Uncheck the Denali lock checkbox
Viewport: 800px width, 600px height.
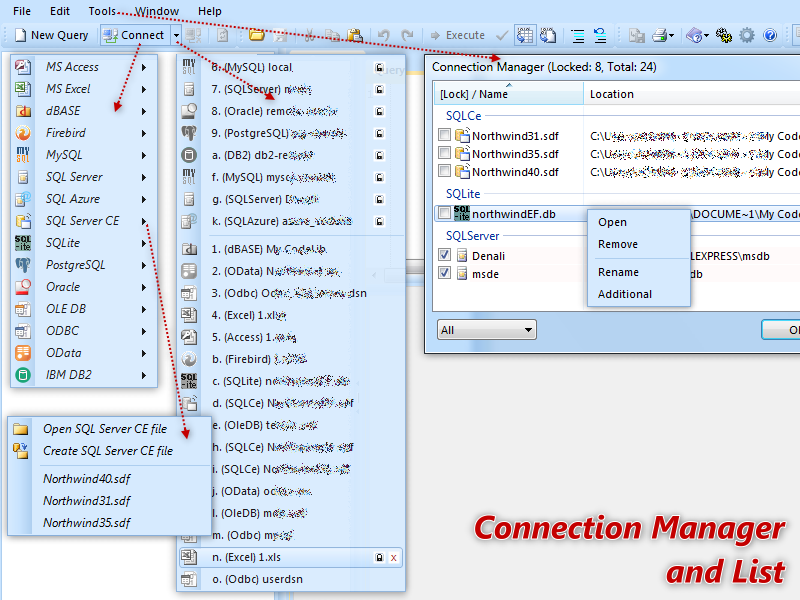(444, 255)
